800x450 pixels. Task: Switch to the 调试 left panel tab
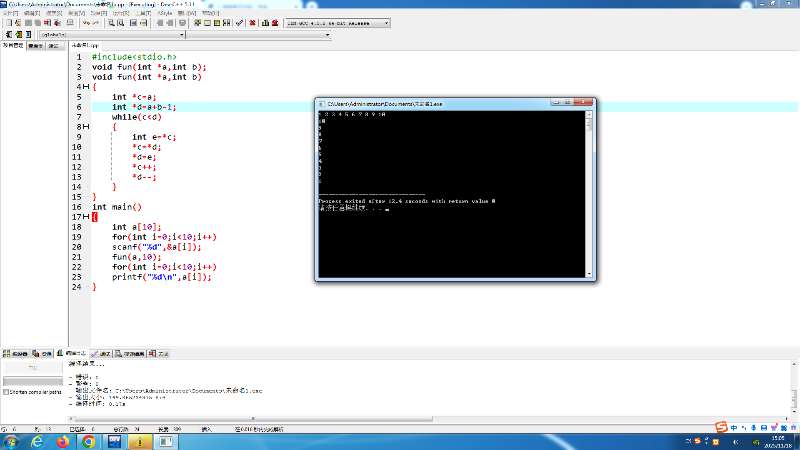click(x=54, y=46)
